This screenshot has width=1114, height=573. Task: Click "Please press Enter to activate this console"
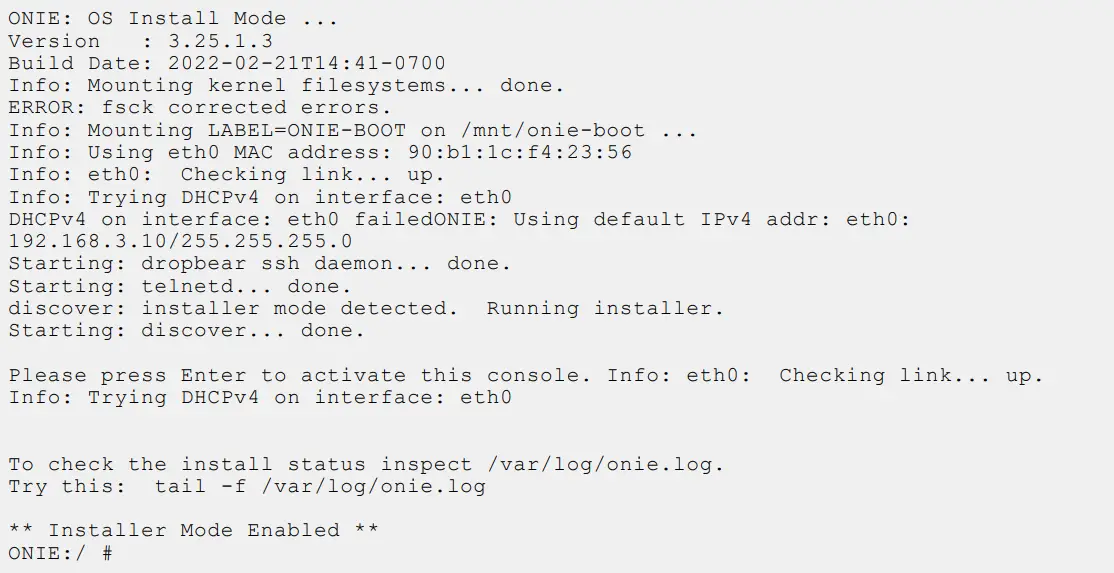tap(300, 376)
